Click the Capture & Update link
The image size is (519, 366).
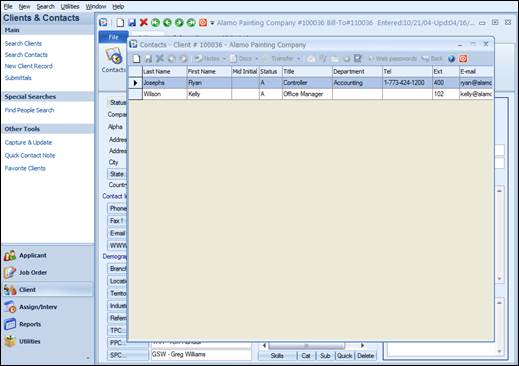pos(28,142)
